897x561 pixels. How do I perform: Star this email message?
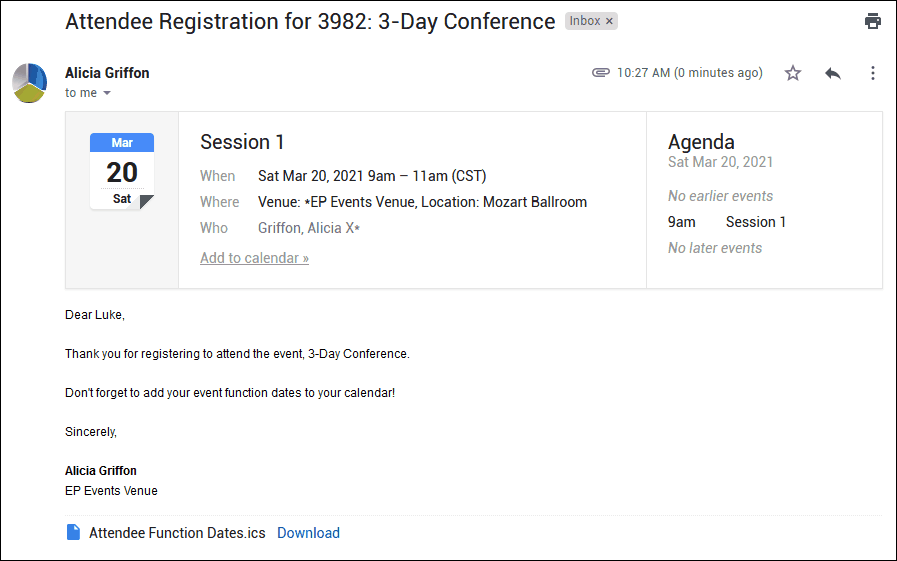coord(792,73)
